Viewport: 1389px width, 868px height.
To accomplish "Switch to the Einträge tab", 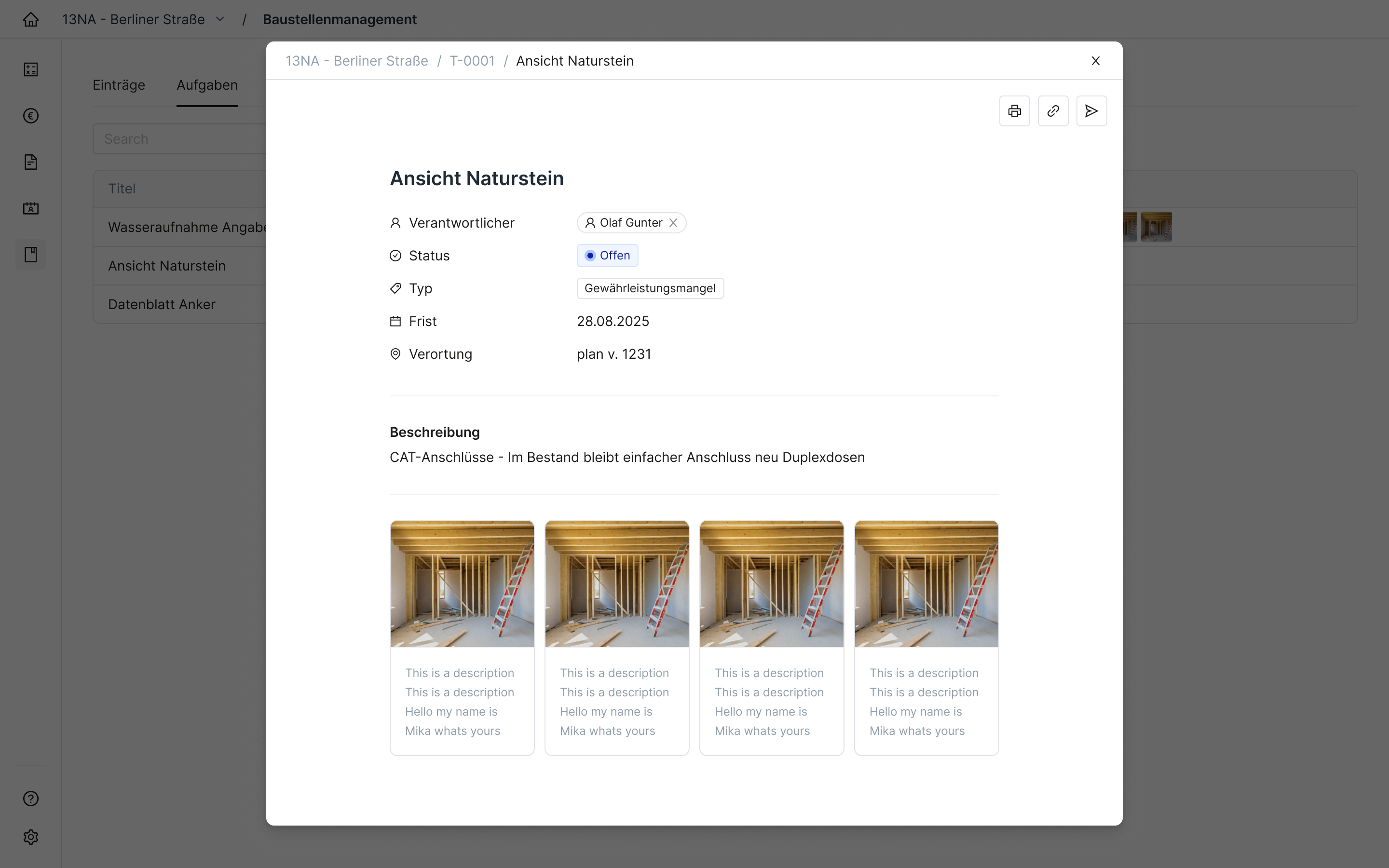I will click(119, 85).
